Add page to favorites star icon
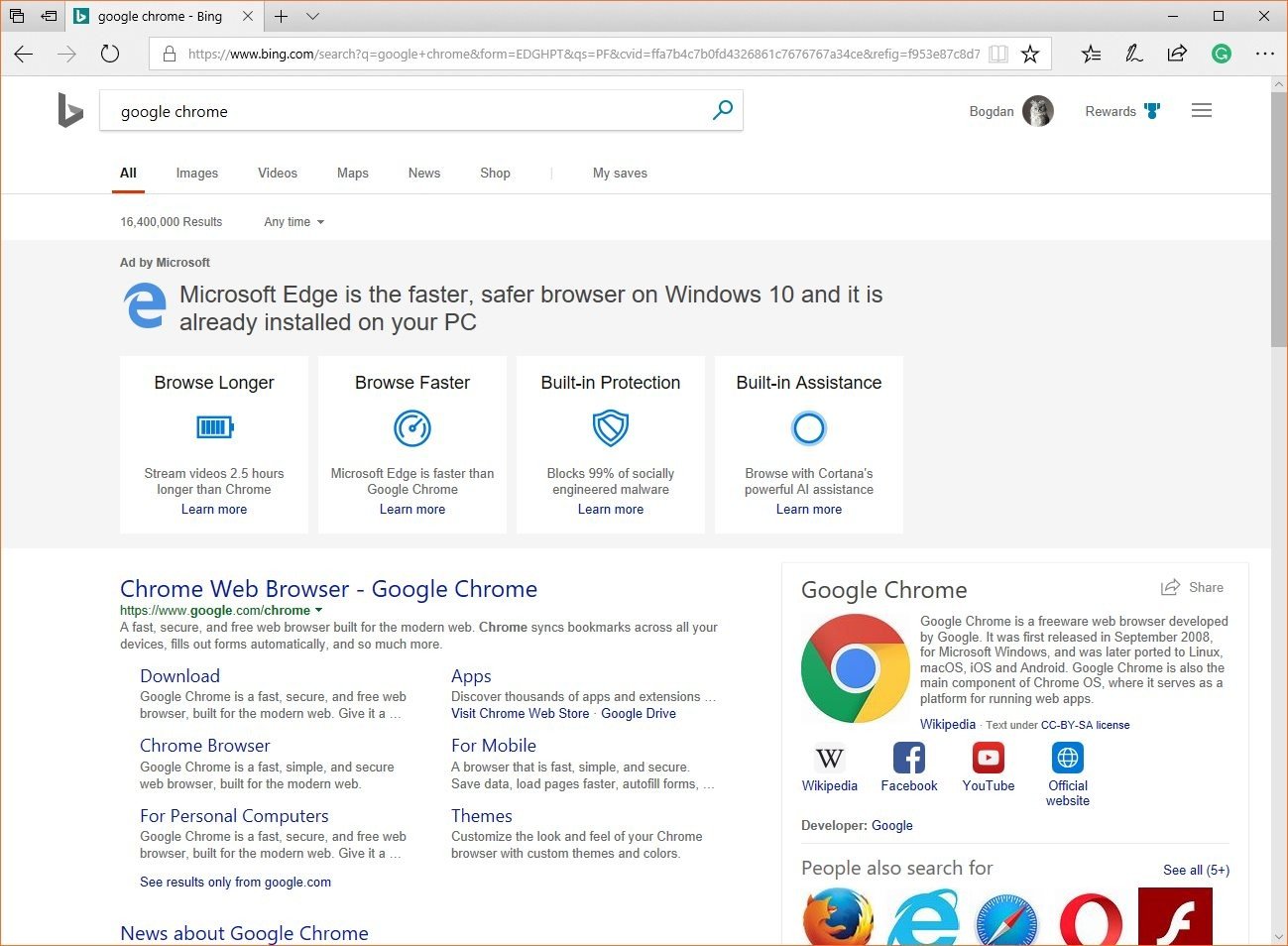Image resolution: width=1288 pixels, height=946 pixels. pyautogui.click(x=1030, y=54)
